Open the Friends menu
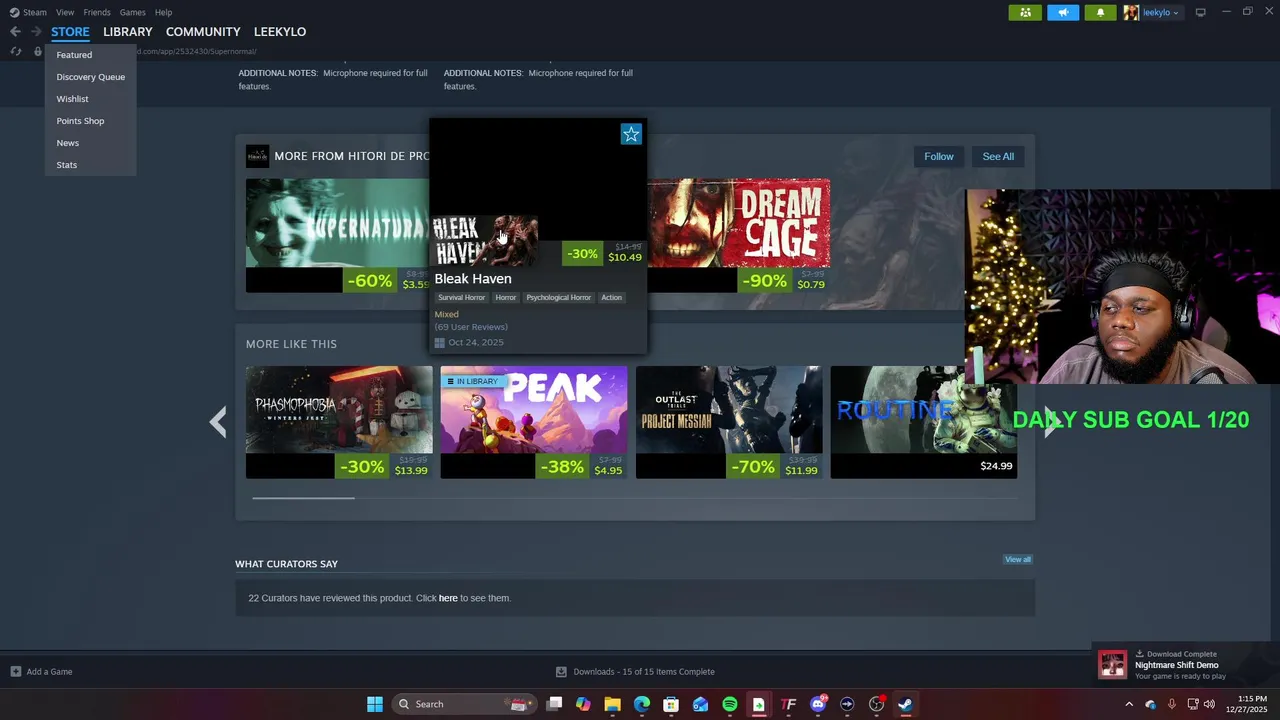This screenshot has width=1280, height=720. 97,12
